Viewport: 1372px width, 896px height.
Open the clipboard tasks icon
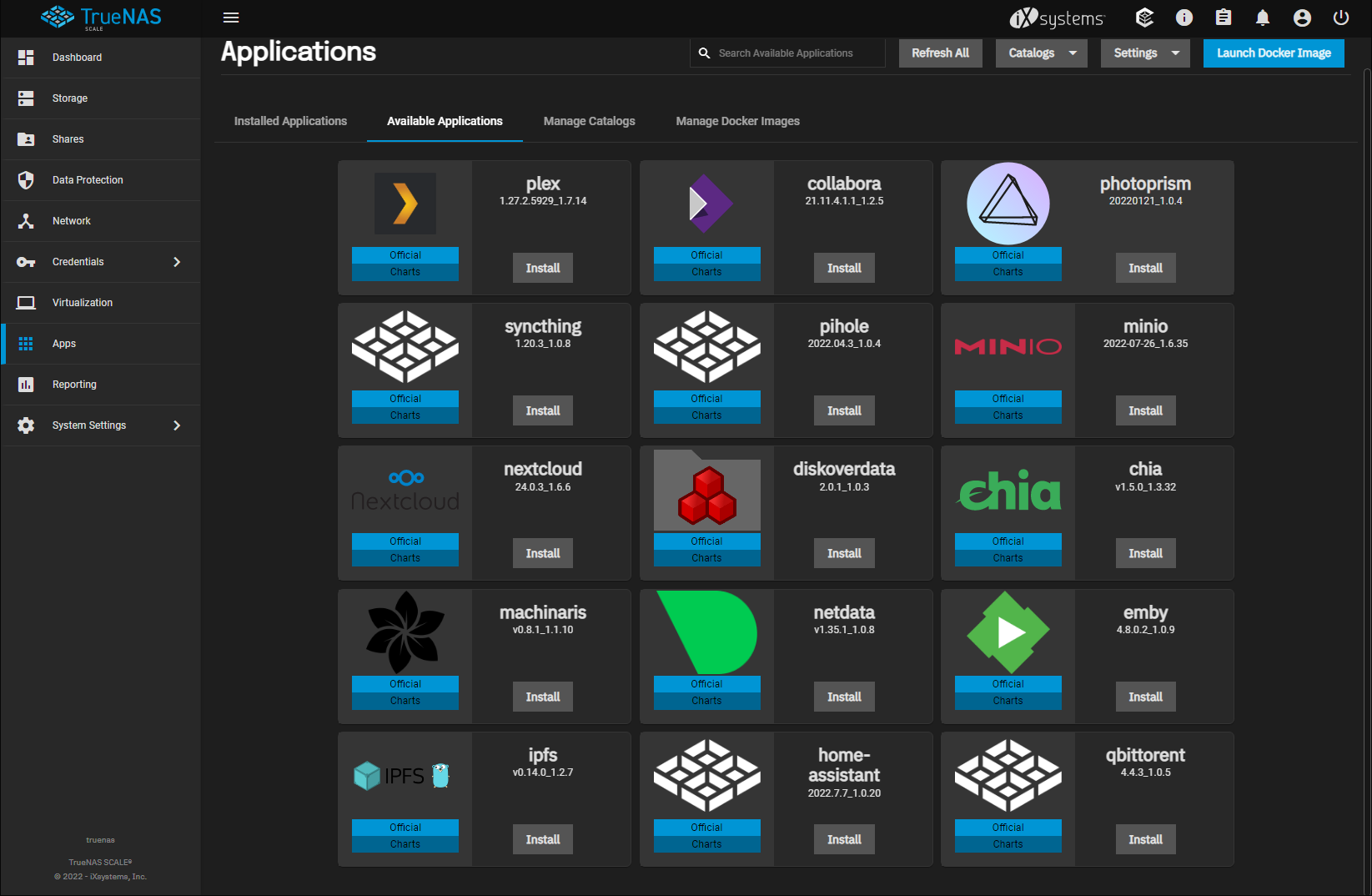click(1224, 18)
